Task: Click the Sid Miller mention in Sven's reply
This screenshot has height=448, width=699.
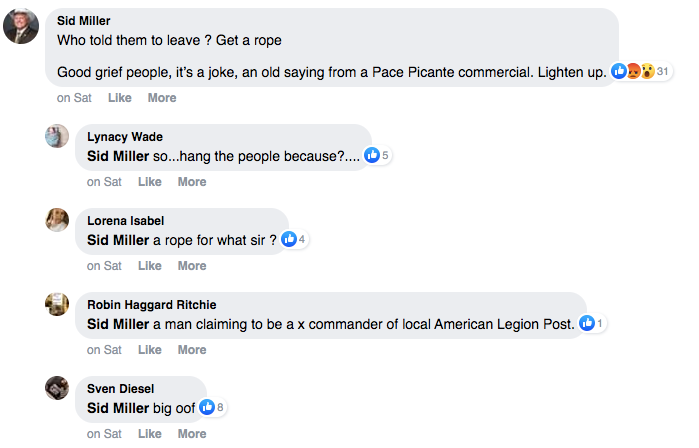Action: pyautogui.click(x=118, y=407)
